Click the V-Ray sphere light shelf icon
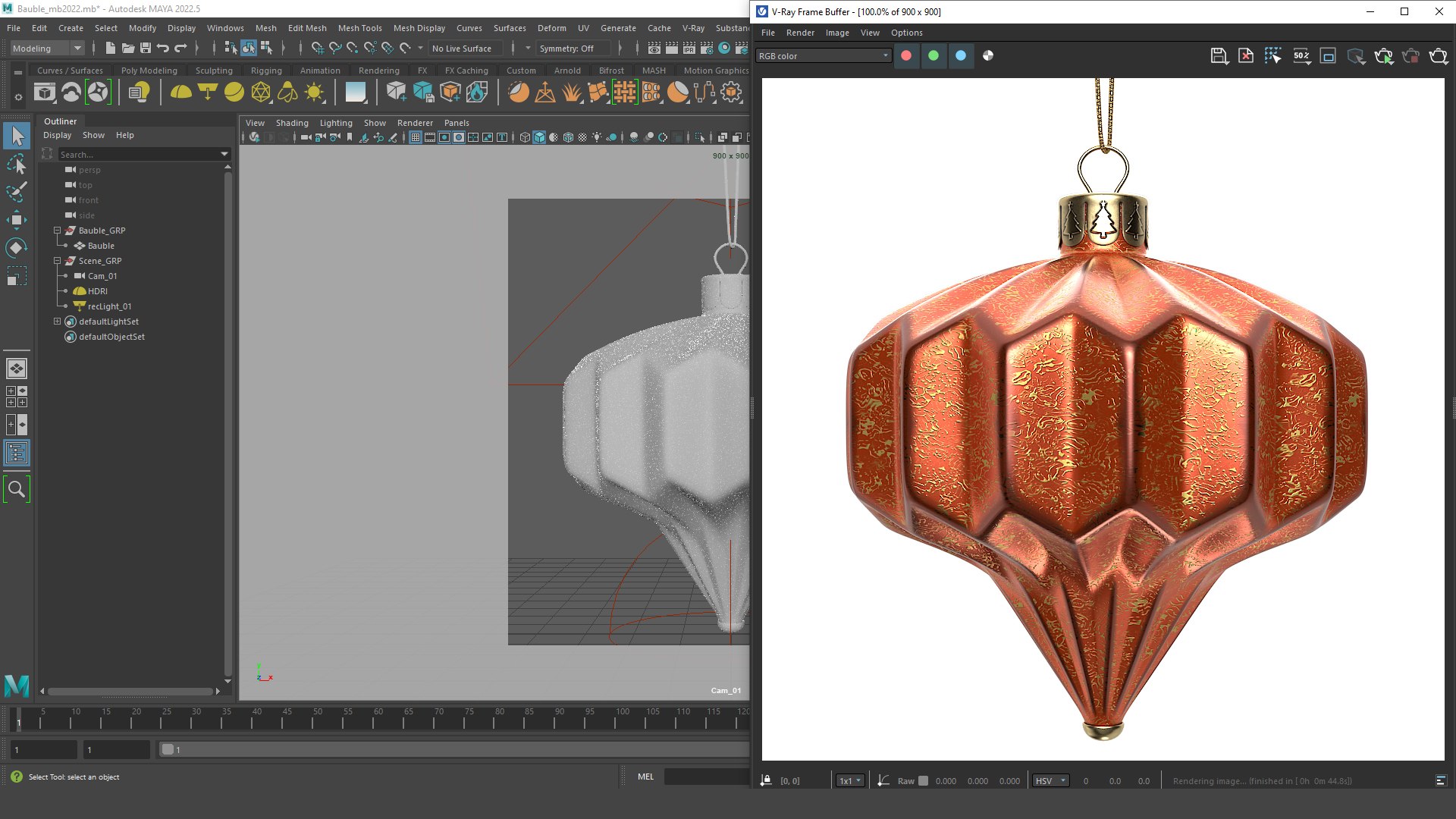The image size is (1456, 819). 234,93
